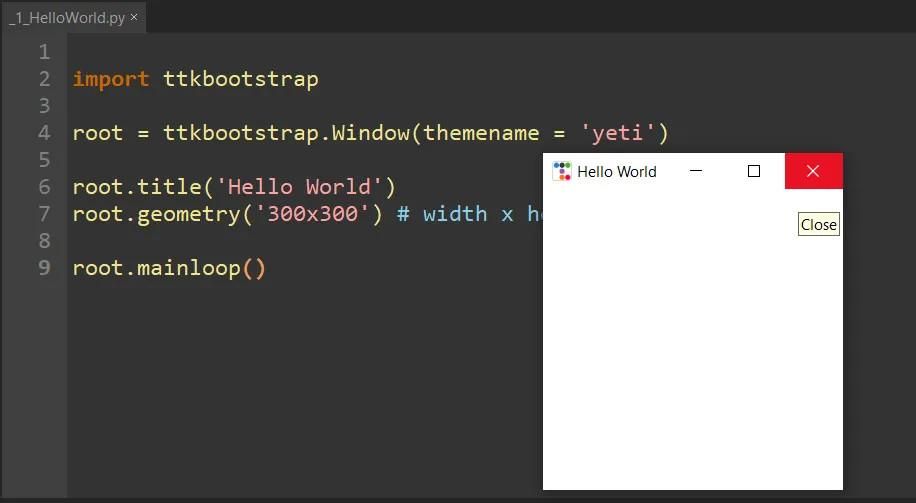This screenshot has height=503, width=916.
Task: Click the white content area of Hello World window
Action: (693, 339)
